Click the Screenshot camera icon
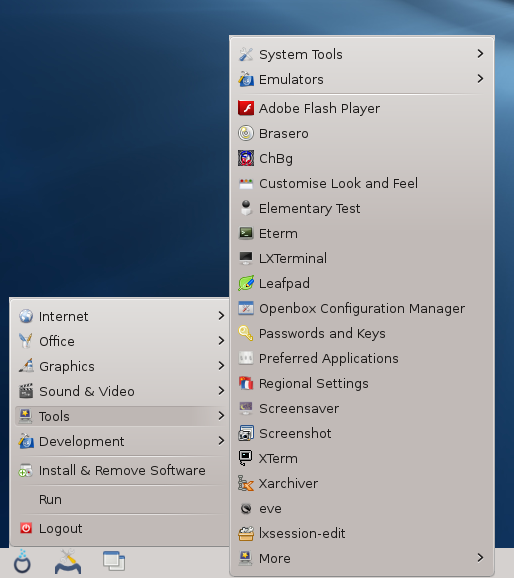Viewport: 514px width, 578px height. click(246, 434)
